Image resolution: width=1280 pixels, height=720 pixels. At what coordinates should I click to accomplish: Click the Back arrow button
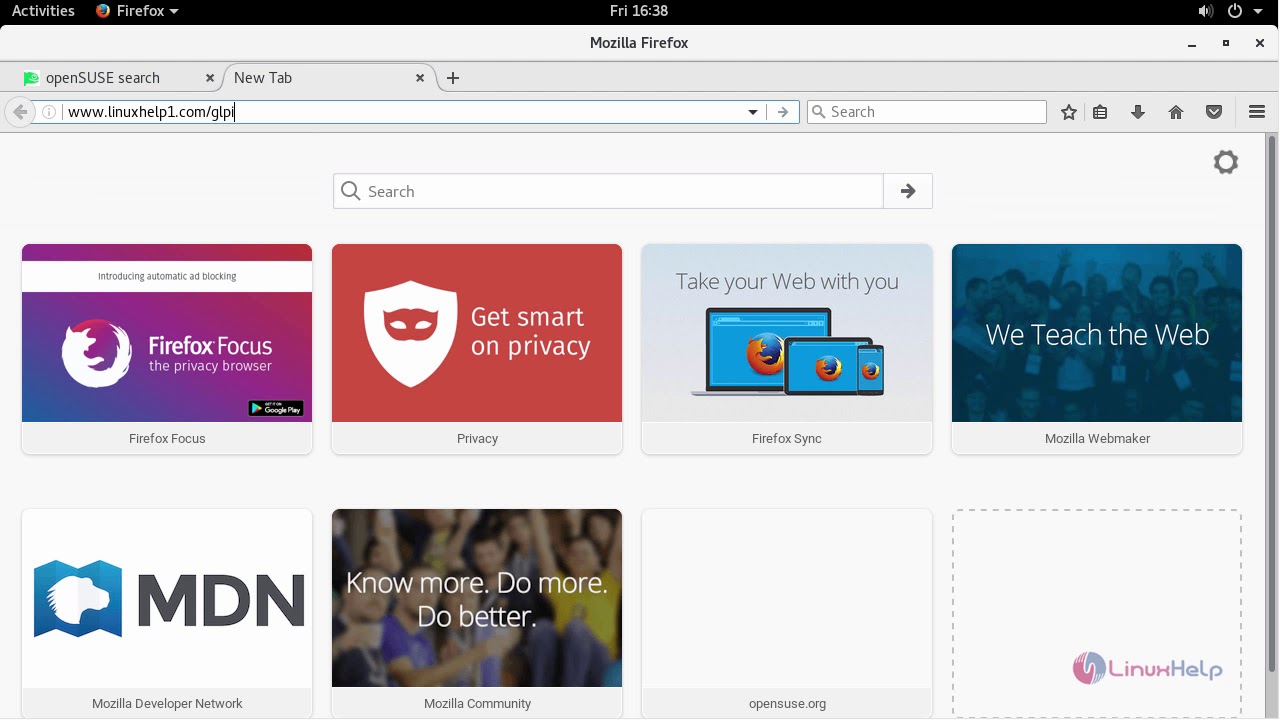tap(20, 112)
